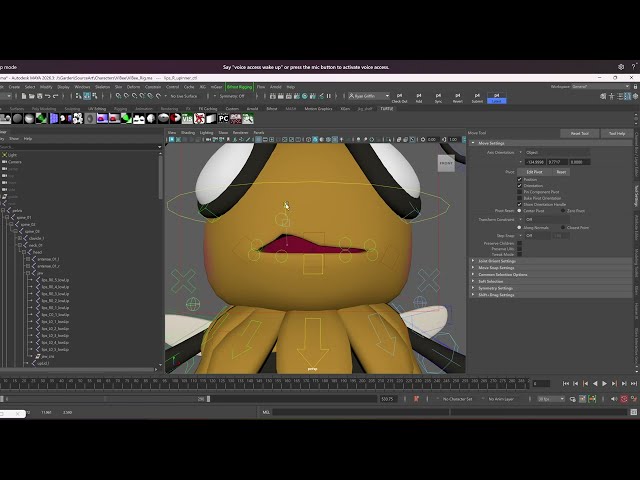Select the Zero Pivot radio button
Viewport: 640px width, 480px height.
[x=563, y=211]
